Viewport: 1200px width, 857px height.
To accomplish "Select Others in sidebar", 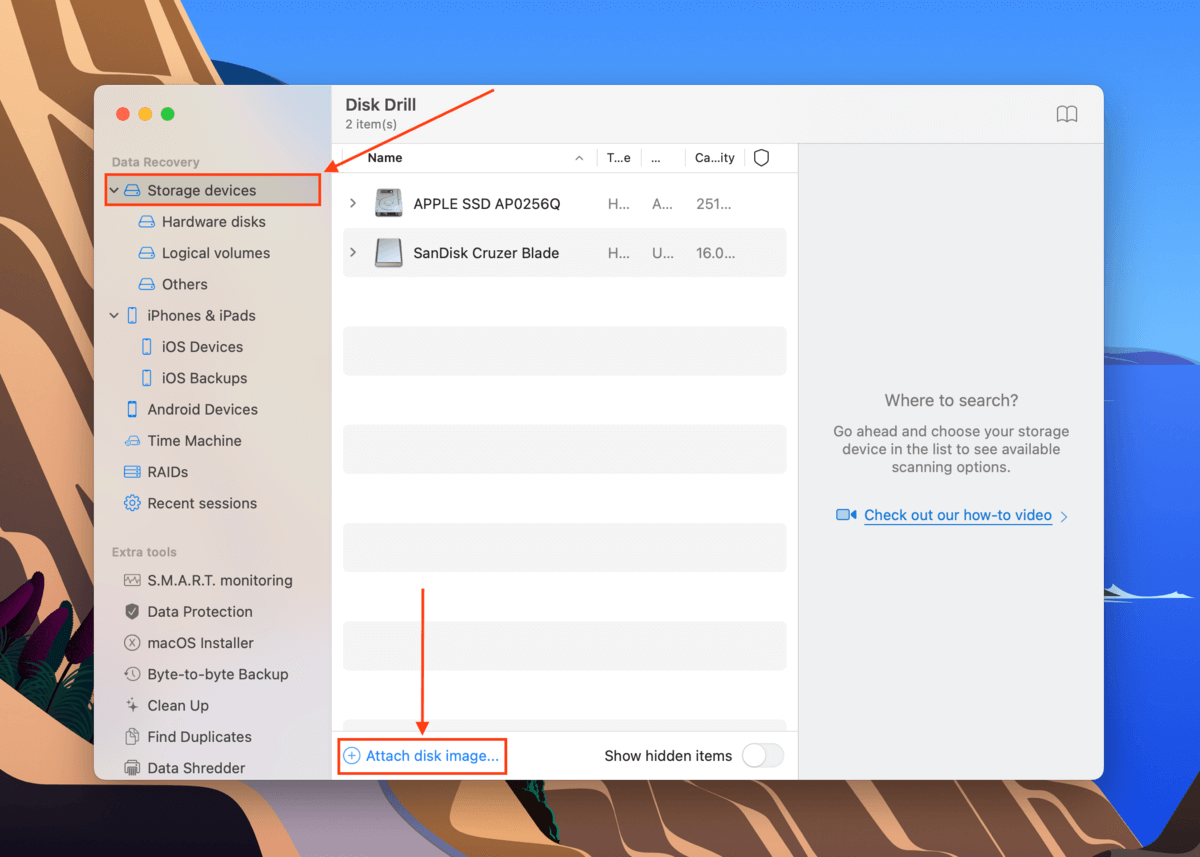I will tap(185, 284).
